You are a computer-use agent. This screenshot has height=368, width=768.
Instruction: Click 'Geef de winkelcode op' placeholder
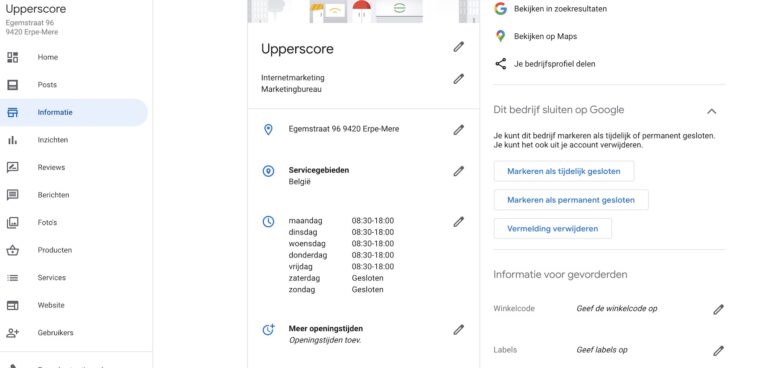tap(617, 309)
